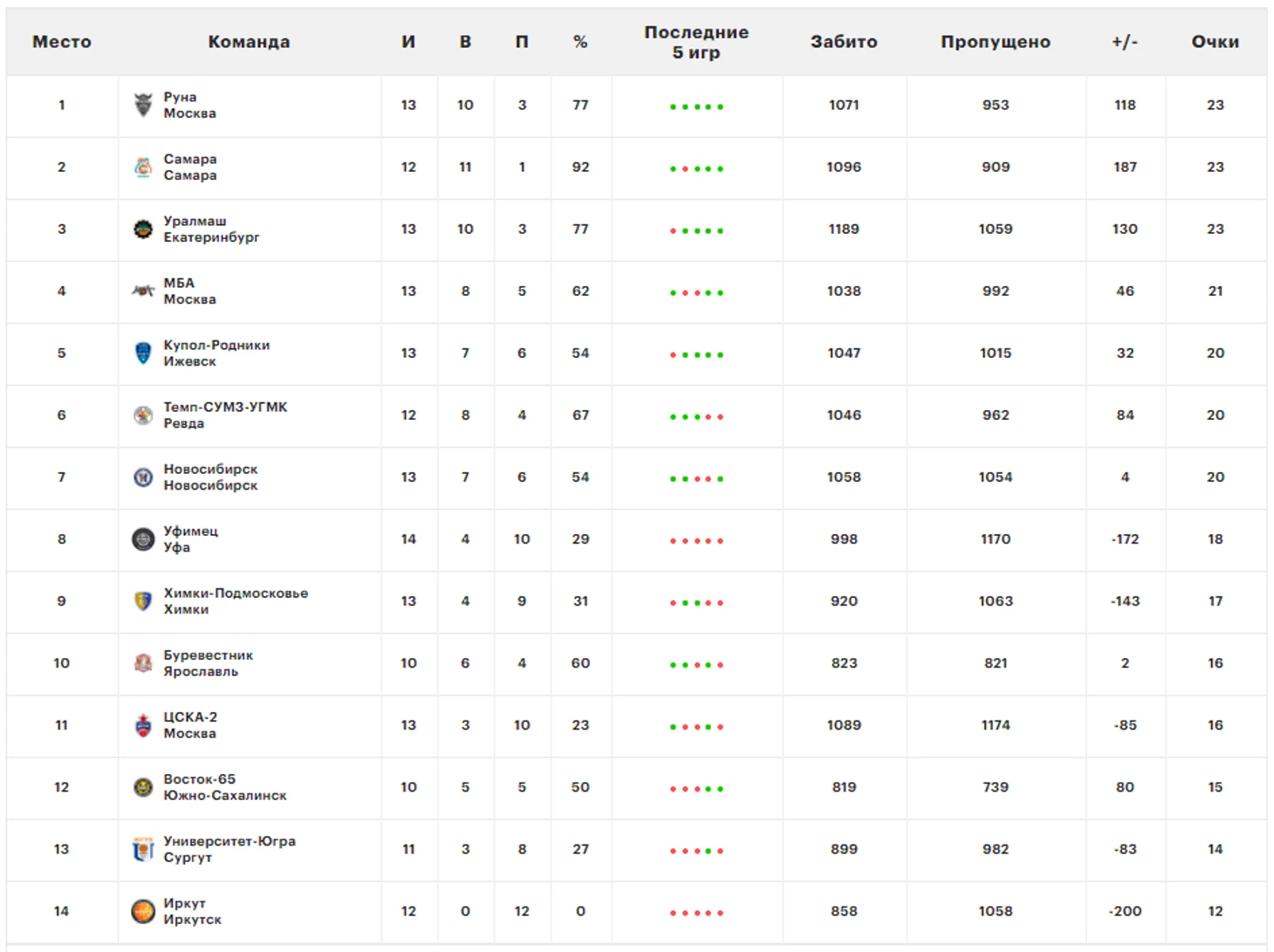Click the Иркут Иркутск team logo

coord(143,911)
